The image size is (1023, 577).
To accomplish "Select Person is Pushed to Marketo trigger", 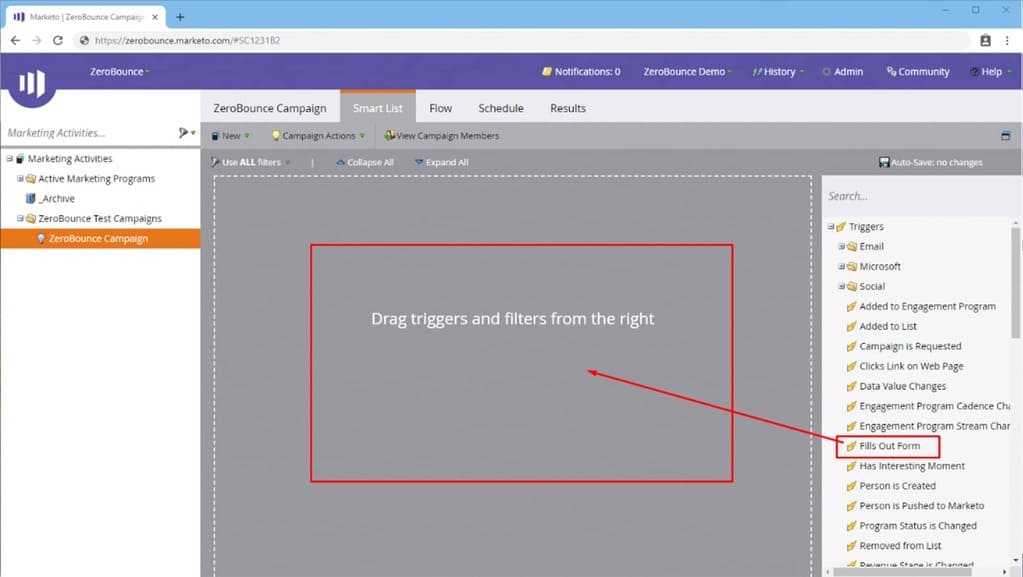I will point(921,506).
